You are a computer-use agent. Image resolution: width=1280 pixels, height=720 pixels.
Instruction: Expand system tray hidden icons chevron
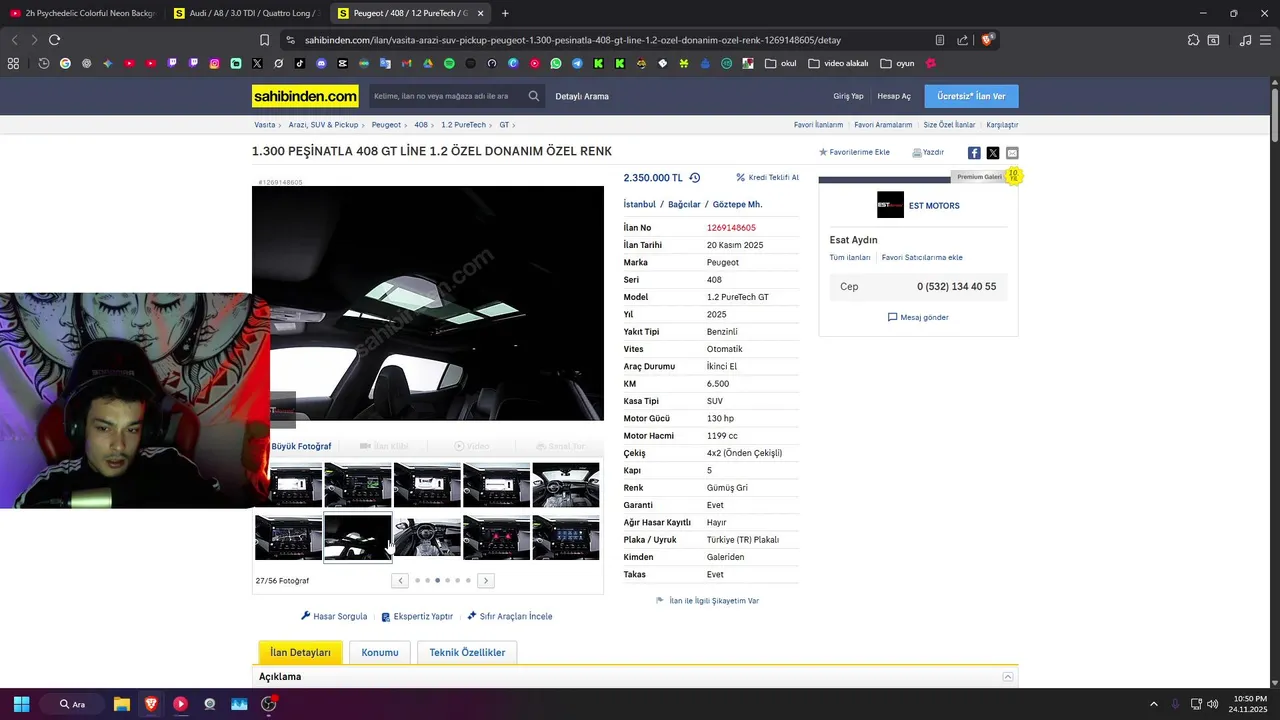[x=1153, y=704]
